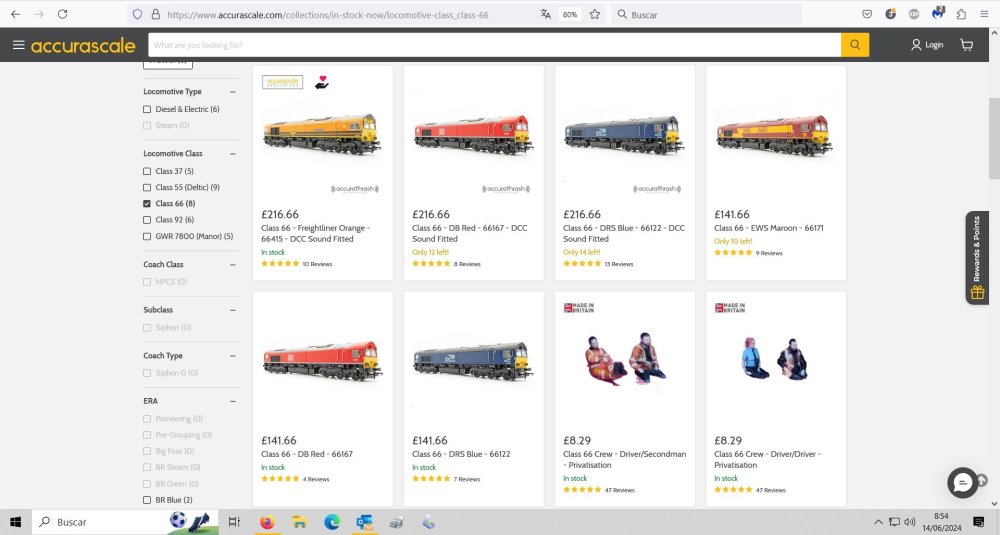1000x535 pixels.
Task: Click the yellow search magnifier button
Action: point(855,45)
